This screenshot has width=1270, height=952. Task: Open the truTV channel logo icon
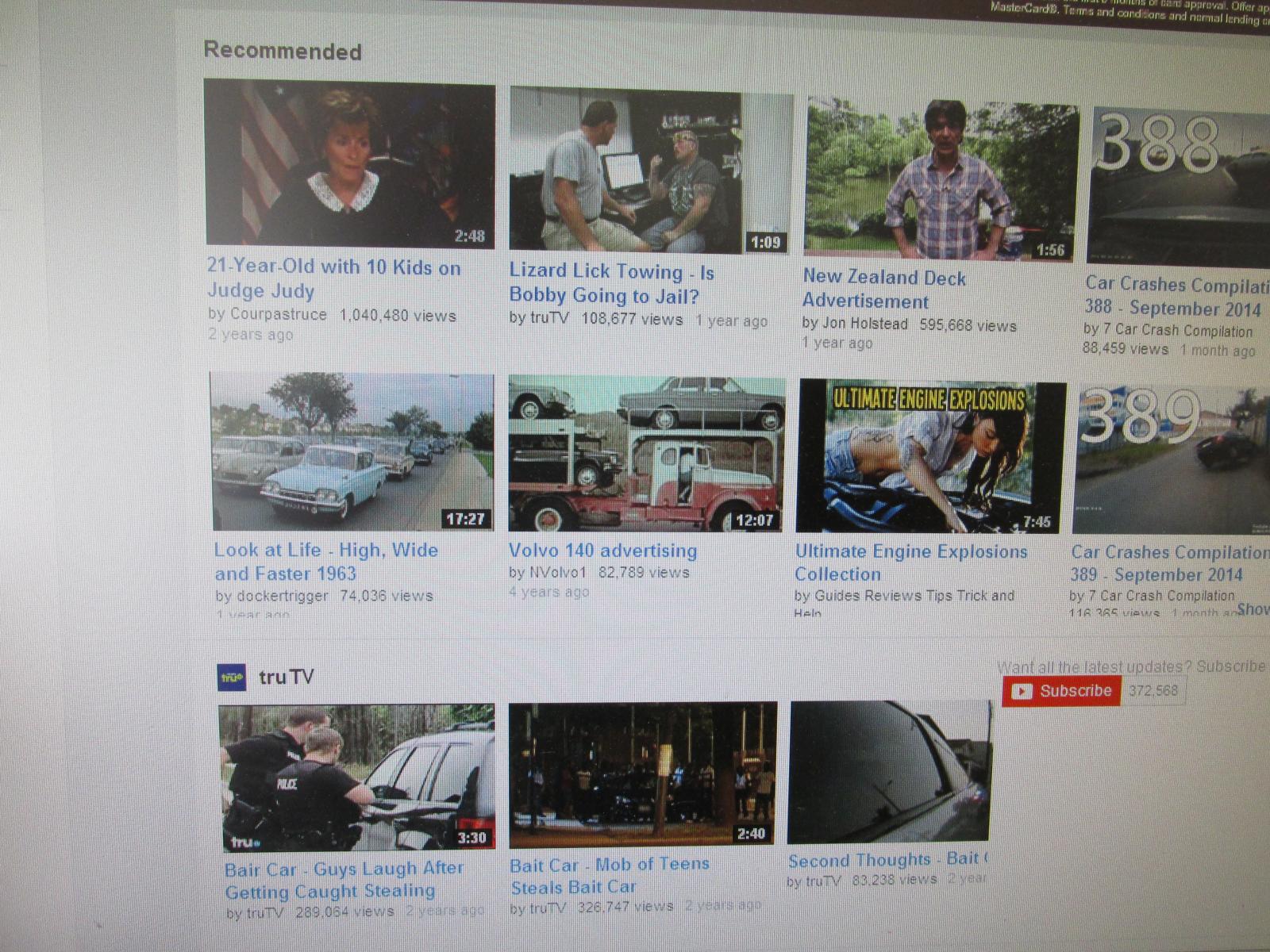click(232, 677)
